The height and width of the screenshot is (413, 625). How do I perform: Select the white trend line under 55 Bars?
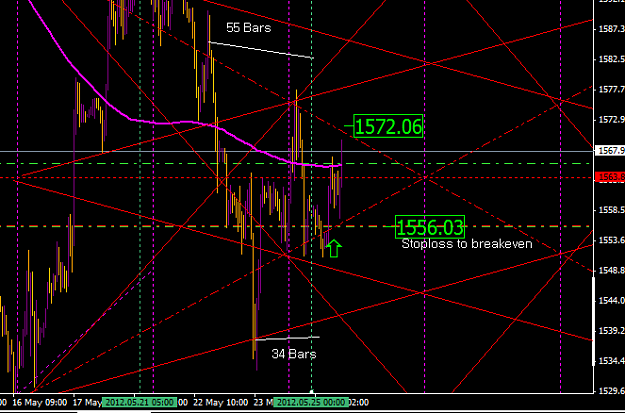261,50
